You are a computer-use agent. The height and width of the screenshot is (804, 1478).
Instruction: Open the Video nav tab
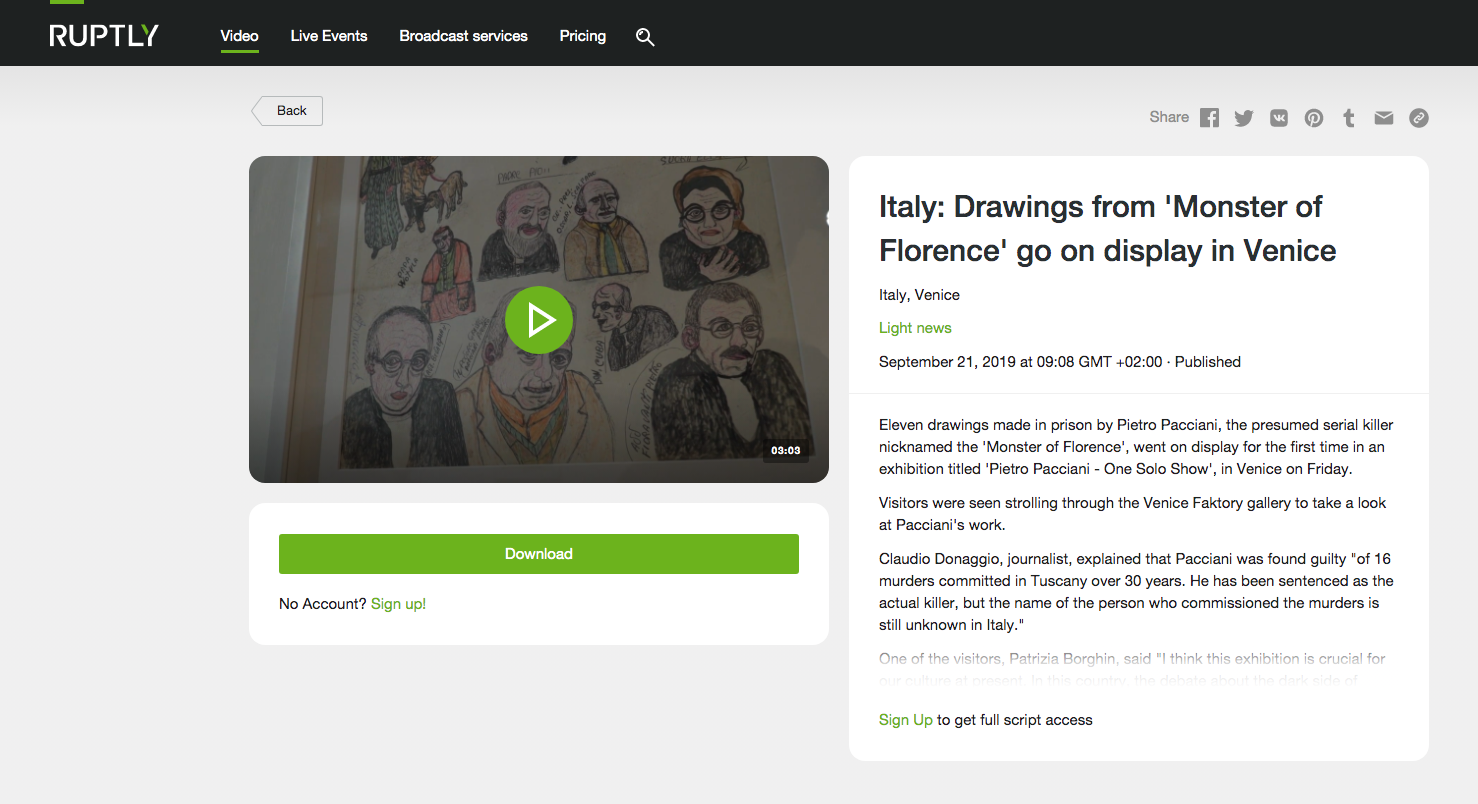(240, 36)
